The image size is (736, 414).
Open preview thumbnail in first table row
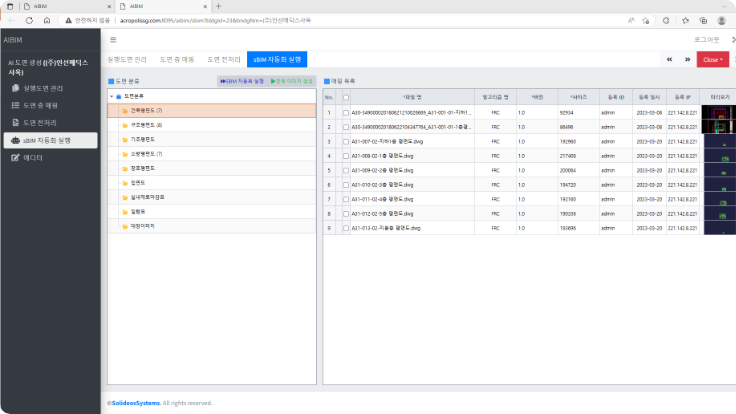click(718, 113)
